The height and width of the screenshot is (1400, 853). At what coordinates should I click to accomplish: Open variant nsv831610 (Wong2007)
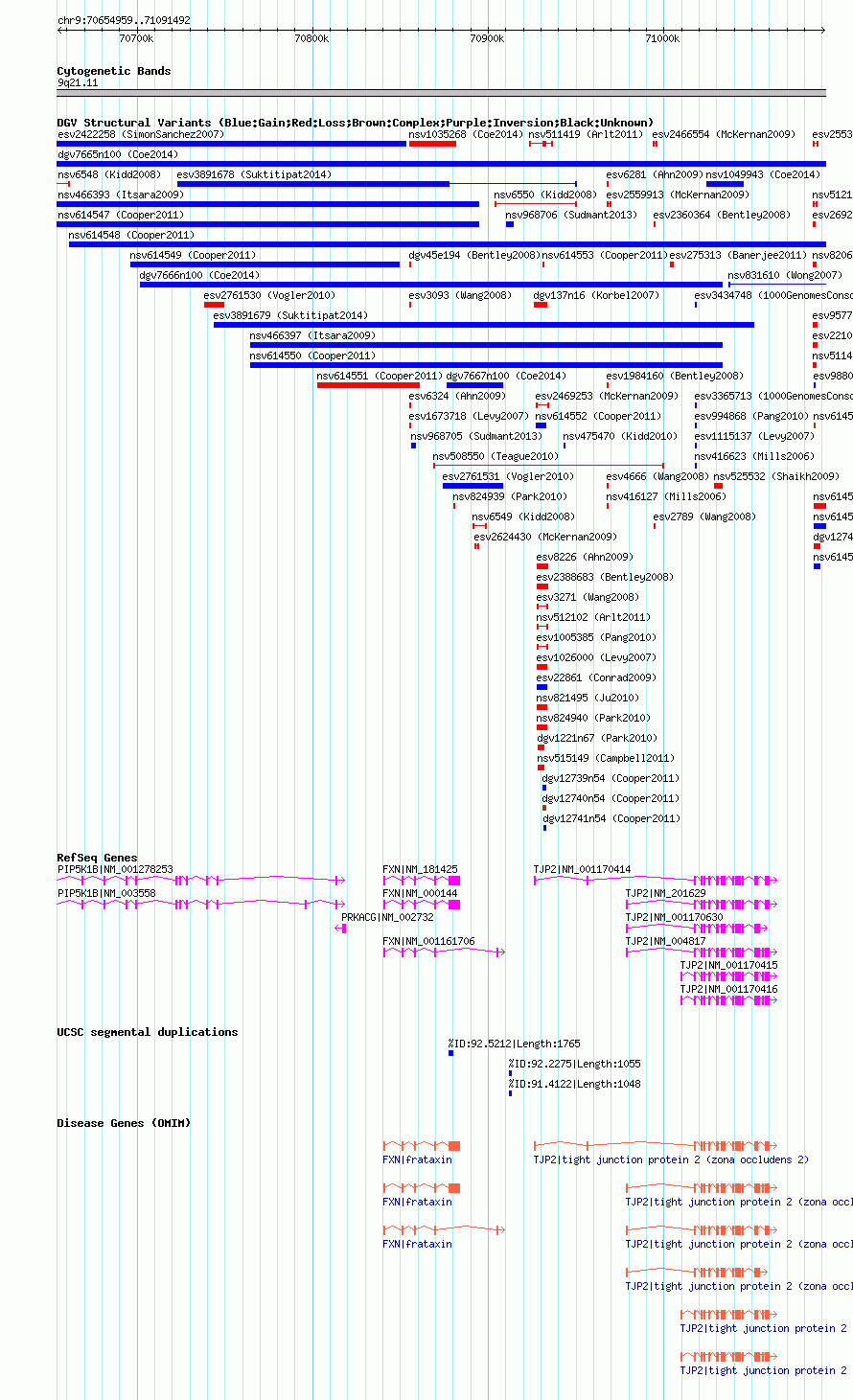[786, 276]
